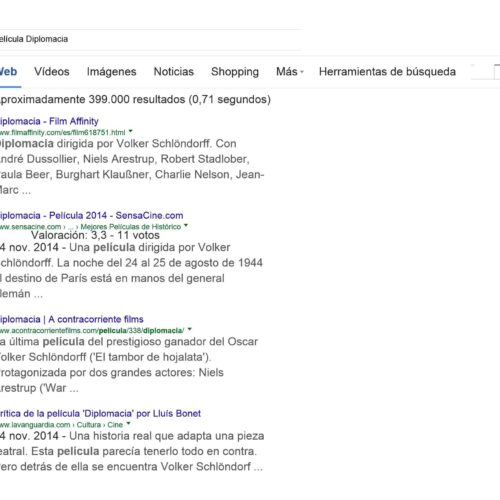Viewport: 500px width, 500px height.
Task: Open the Shopping tab
Action: 235,72
